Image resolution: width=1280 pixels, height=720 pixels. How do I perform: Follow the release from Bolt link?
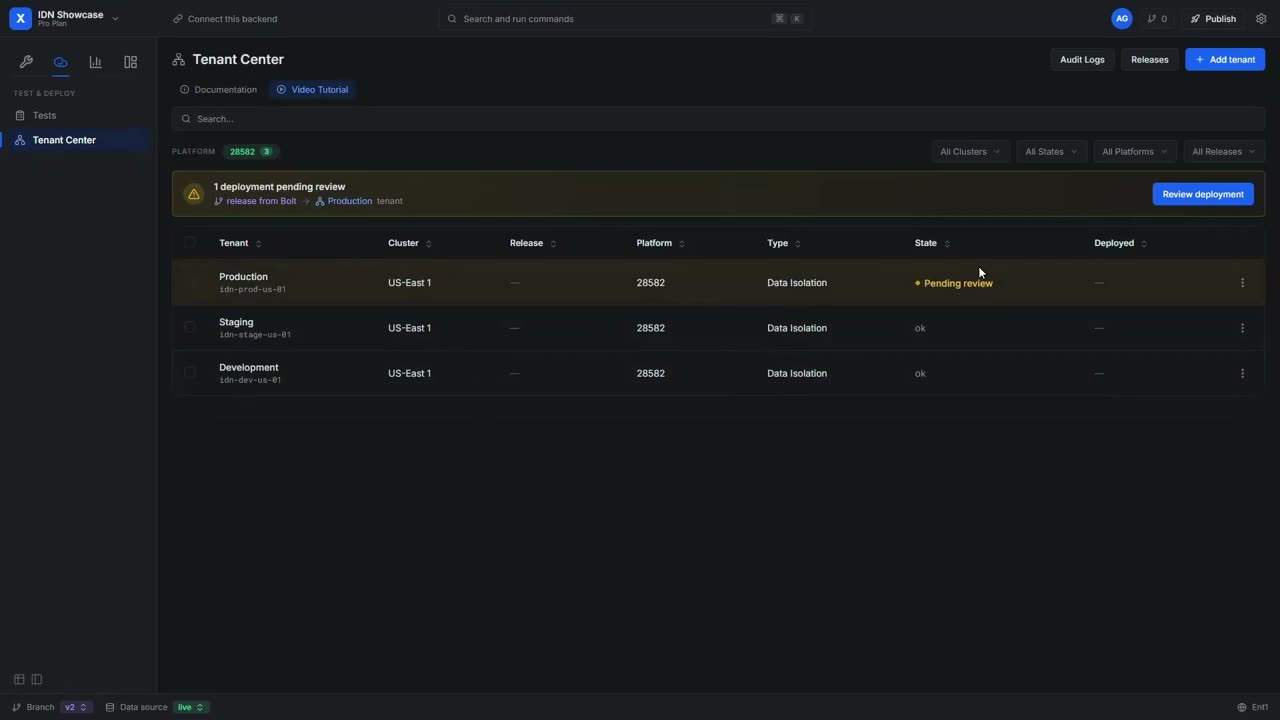point(255,201)
